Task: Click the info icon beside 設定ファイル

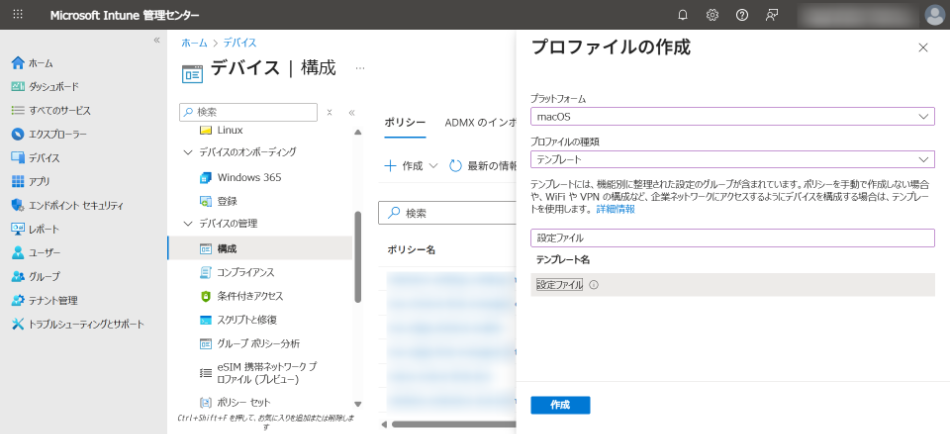Action: click(594, 285)
